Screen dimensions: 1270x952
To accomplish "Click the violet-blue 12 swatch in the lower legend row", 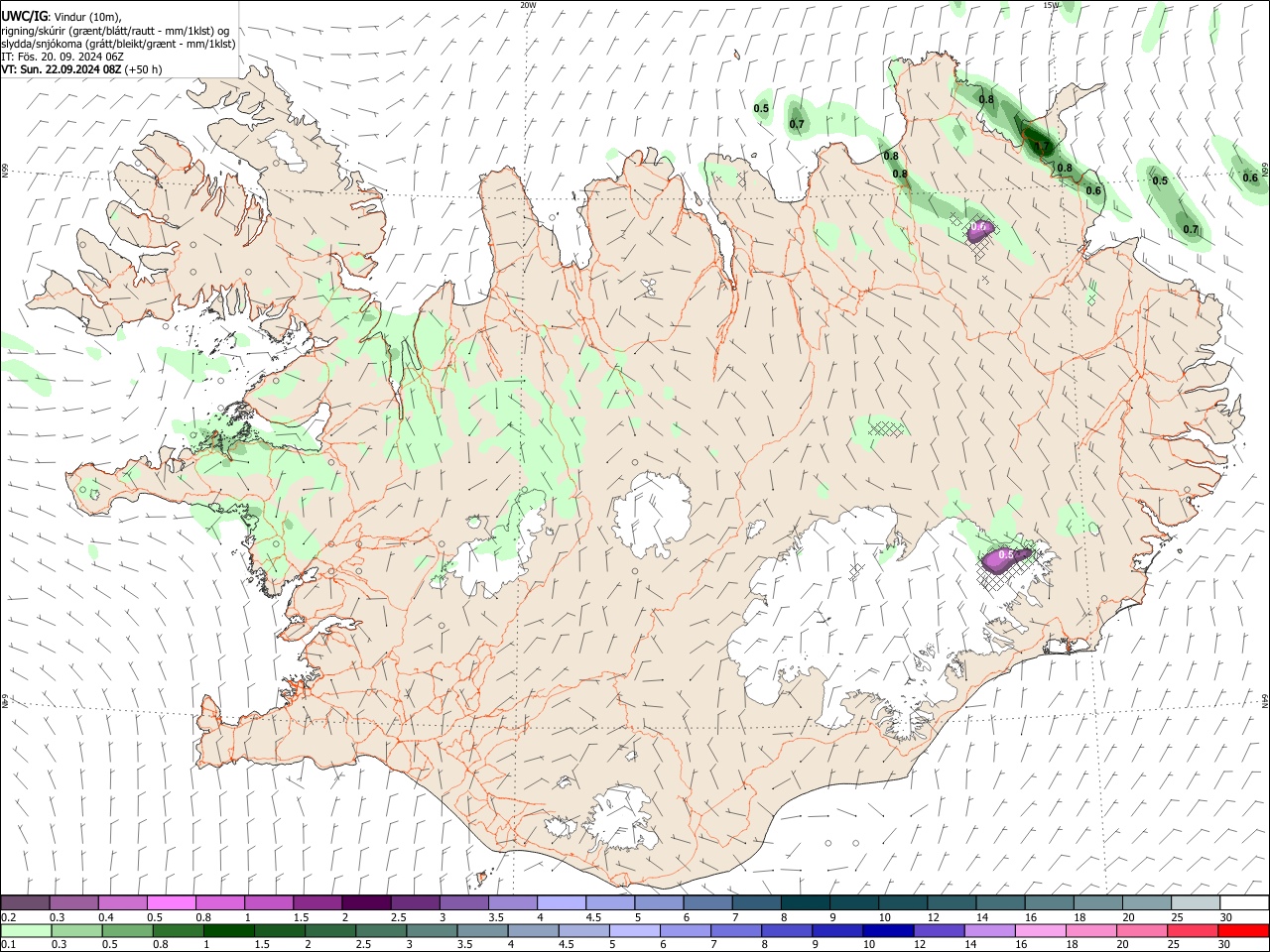I will [x=939, y=931].
